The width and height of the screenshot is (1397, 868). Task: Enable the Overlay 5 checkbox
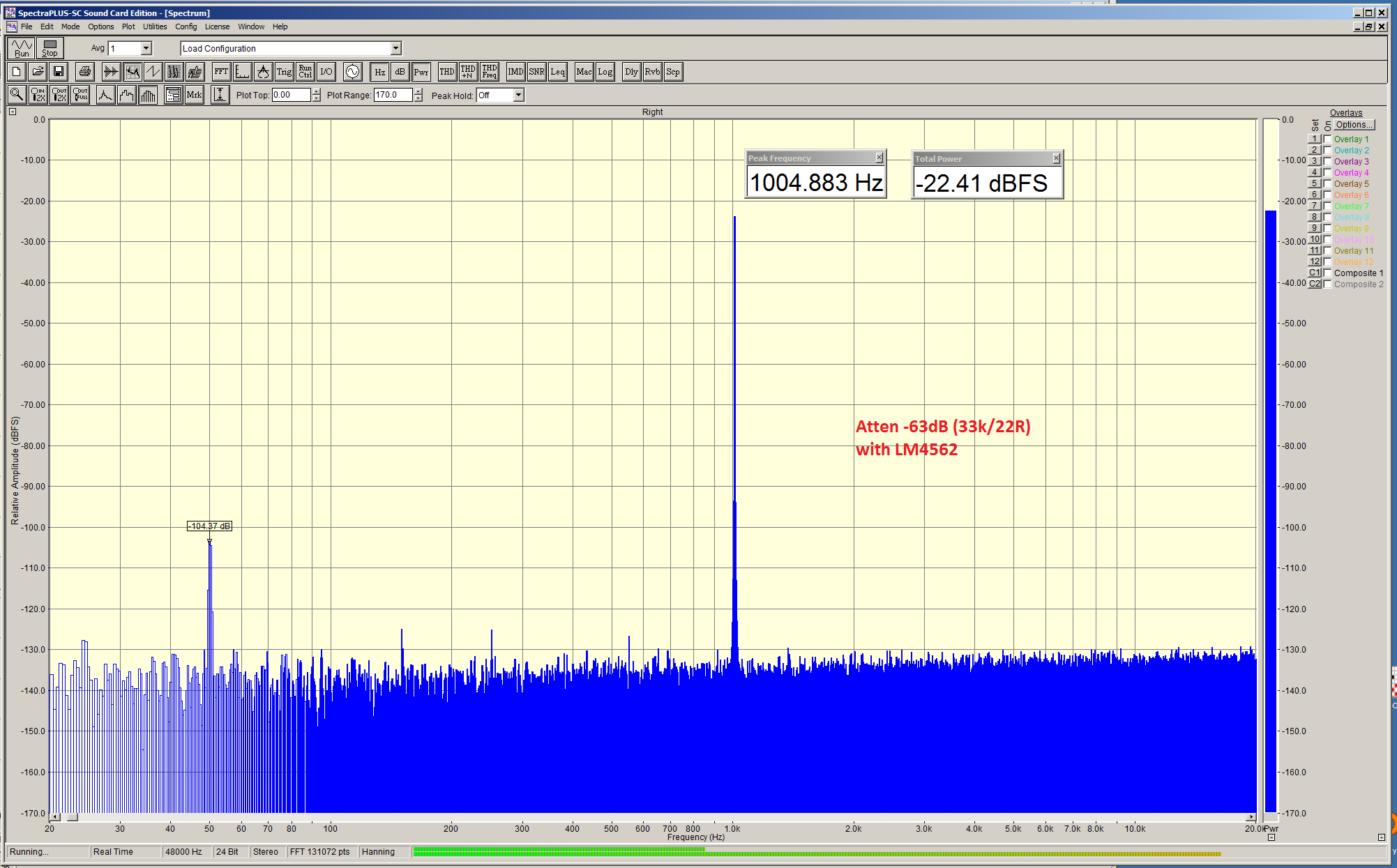point(1327,183)
